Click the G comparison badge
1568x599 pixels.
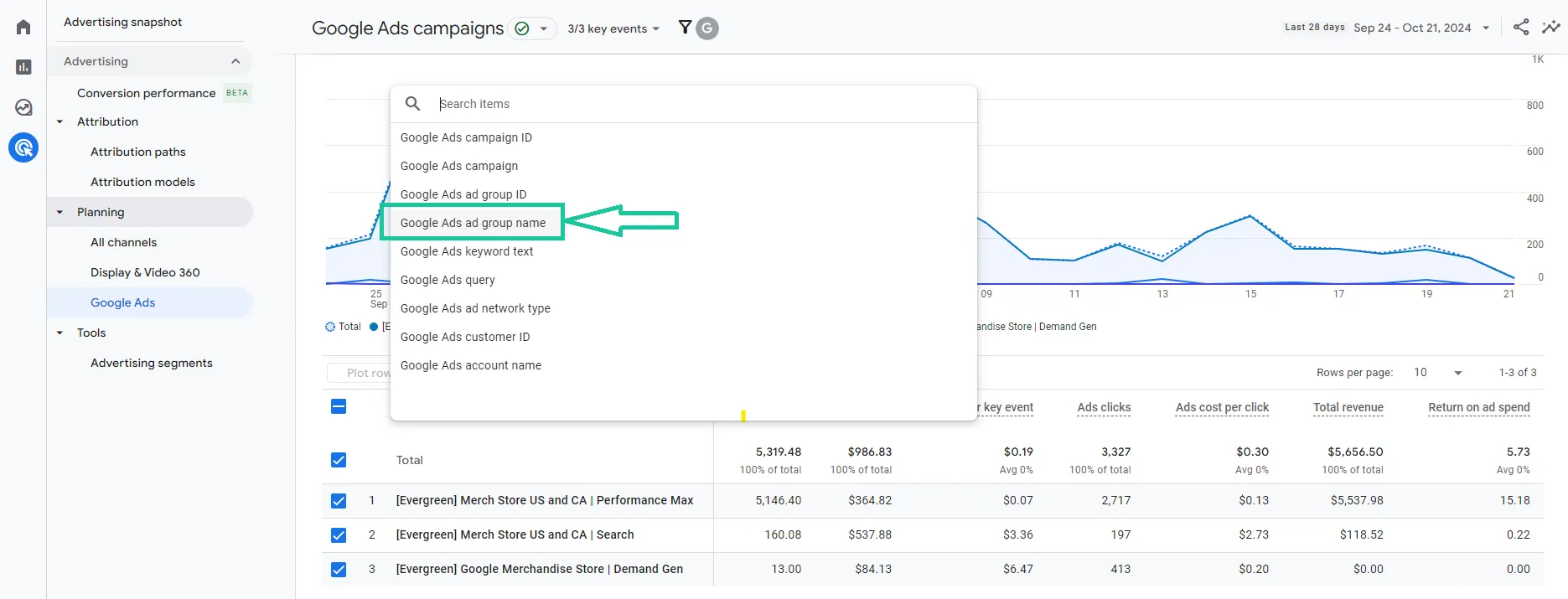(x=707, y=28)
